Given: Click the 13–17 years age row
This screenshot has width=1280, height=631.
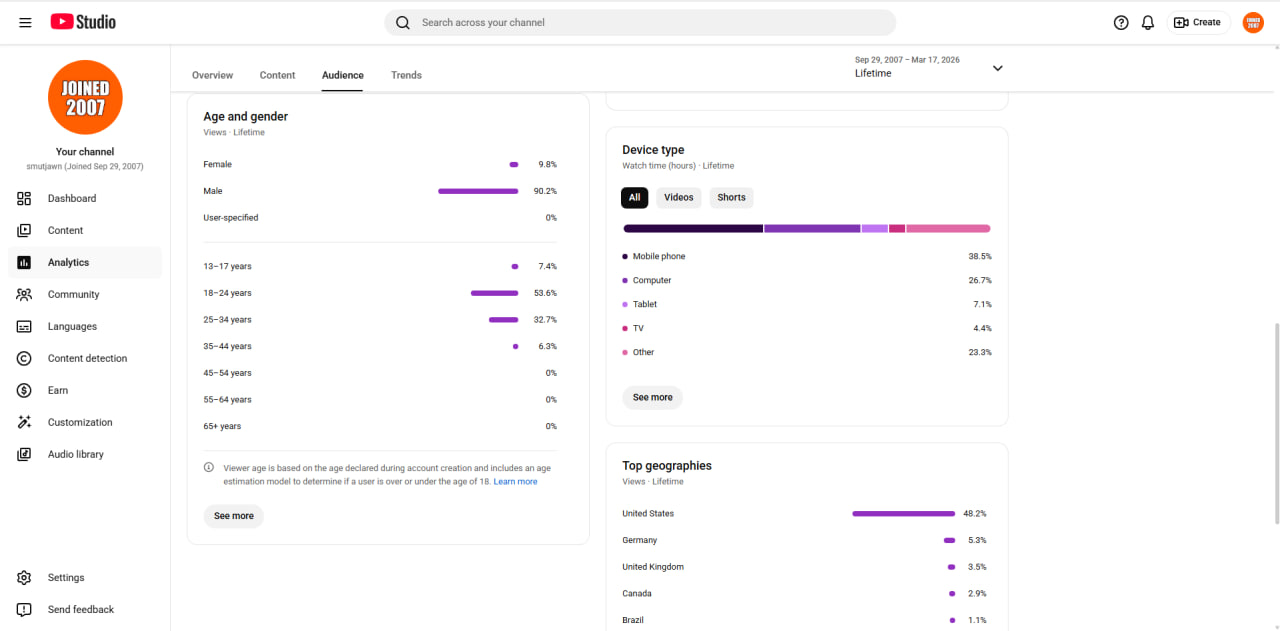Looking at the screenshot, I should [x=380, y=266].
